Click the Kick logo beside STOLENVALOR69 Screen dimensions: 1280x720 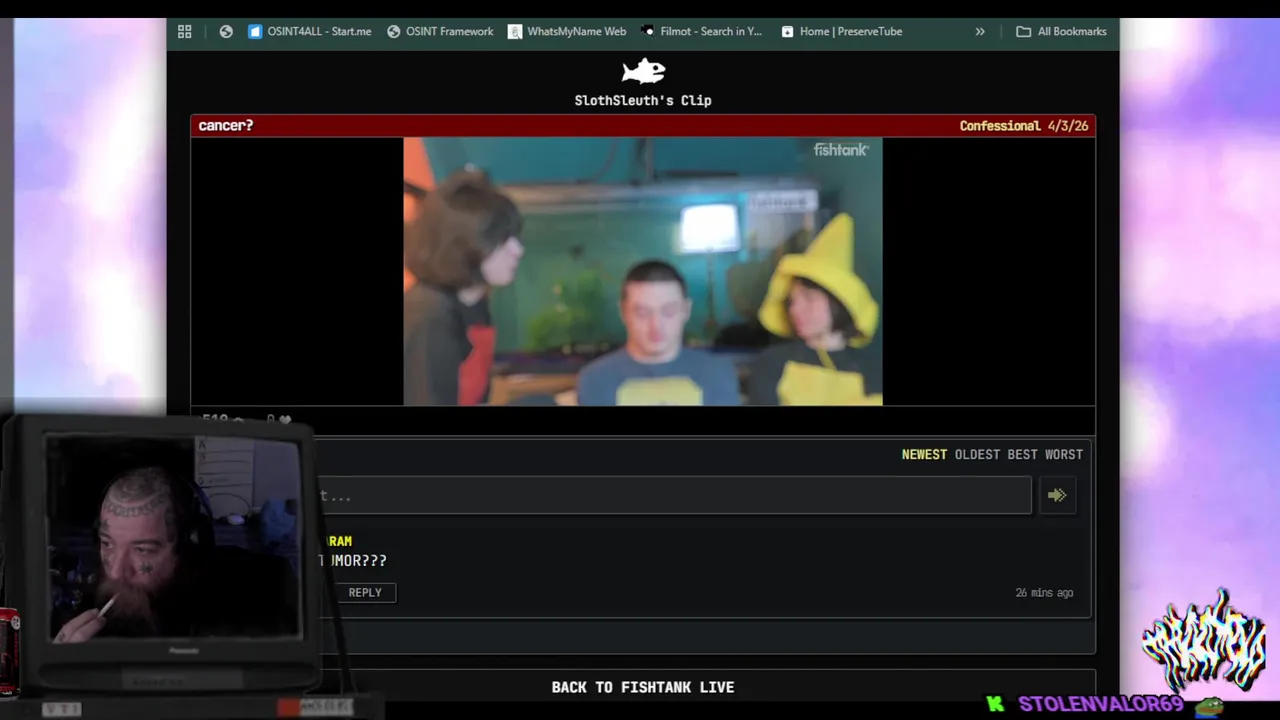(995, 704)
